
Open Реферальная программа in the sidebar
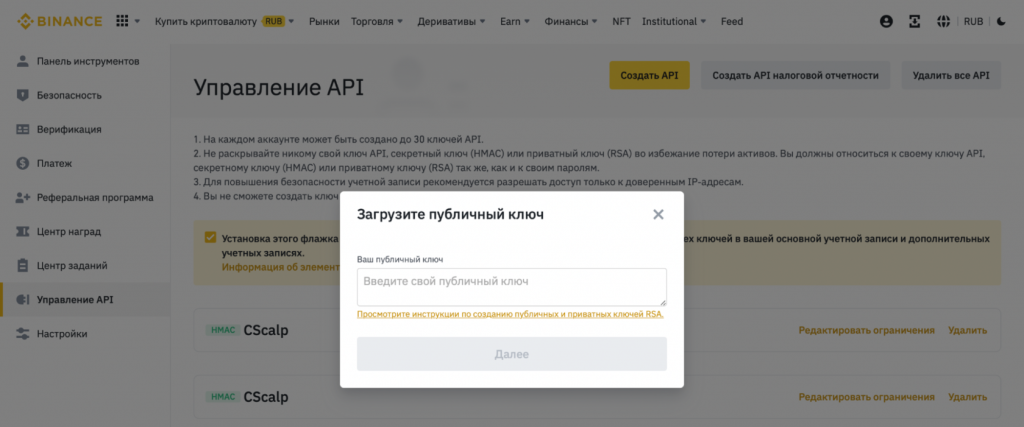[x=94, y=198]
